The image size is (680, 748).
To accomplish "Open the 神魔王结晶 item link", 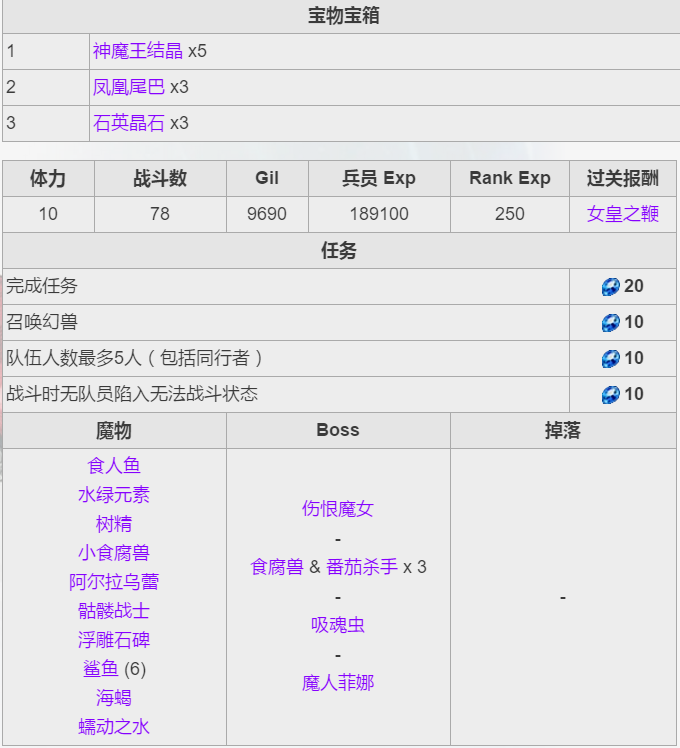I will coord(138,51).
